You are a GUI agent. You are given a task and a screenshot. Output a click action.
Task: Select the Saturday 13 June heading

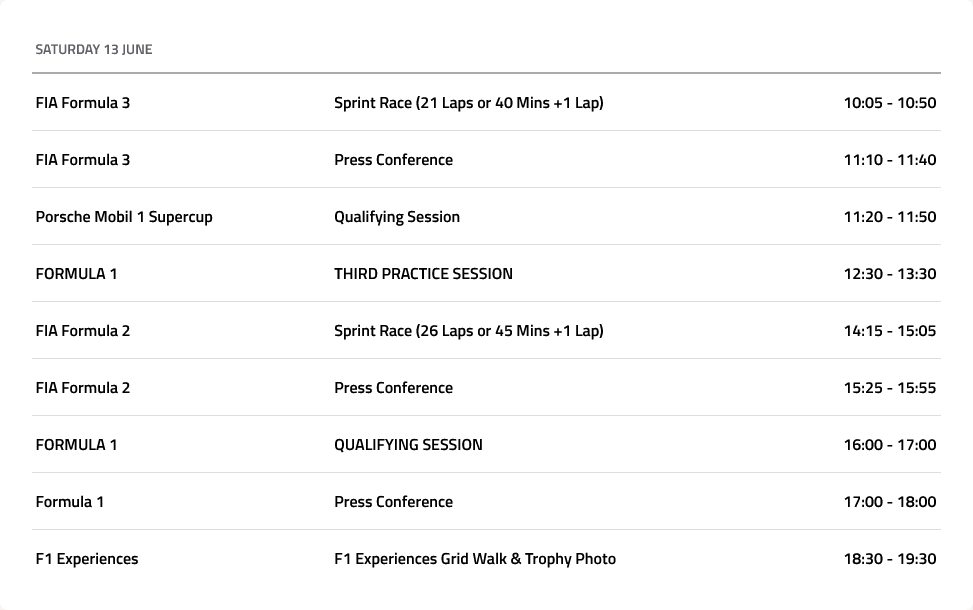(x=94, y=50)
